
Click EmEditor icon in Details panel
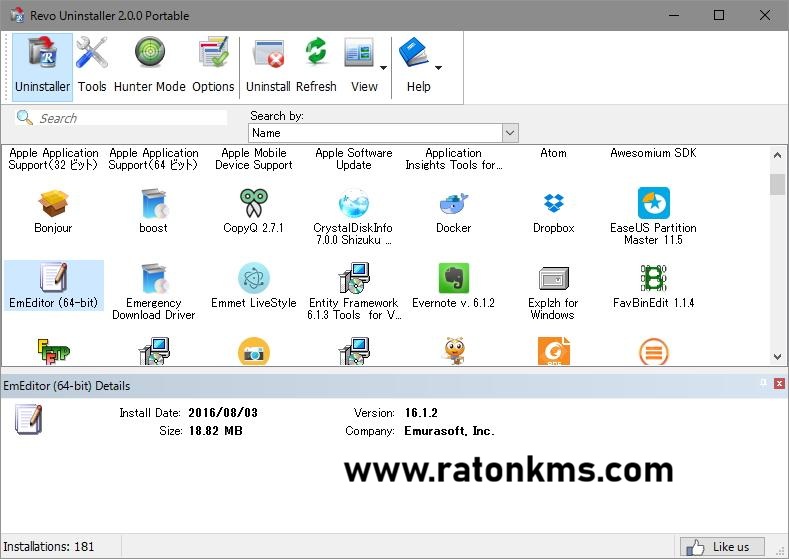pos(29,419)
